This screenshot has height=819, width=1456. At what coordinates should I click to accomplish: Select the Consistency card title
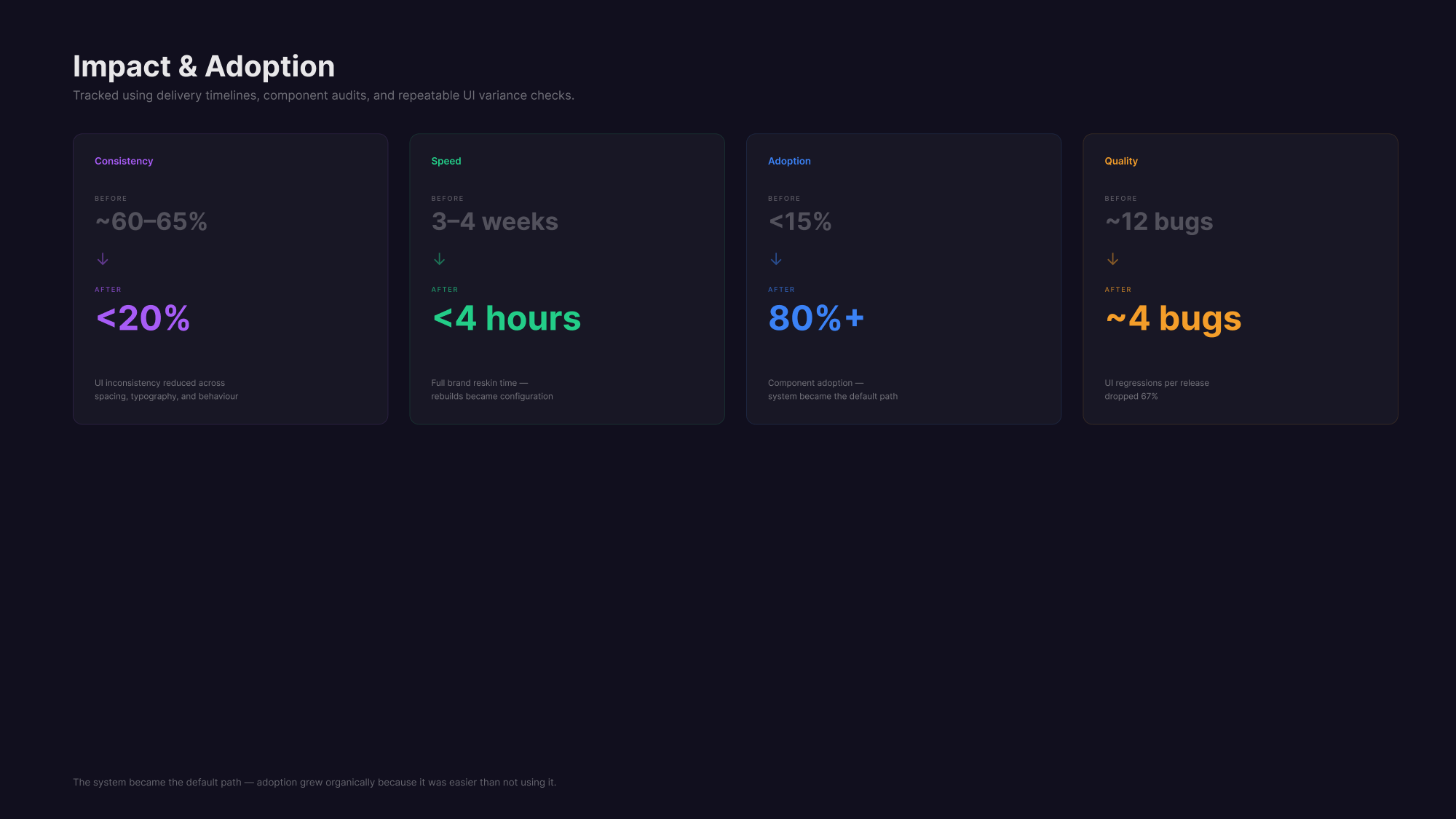coord(124,161)
